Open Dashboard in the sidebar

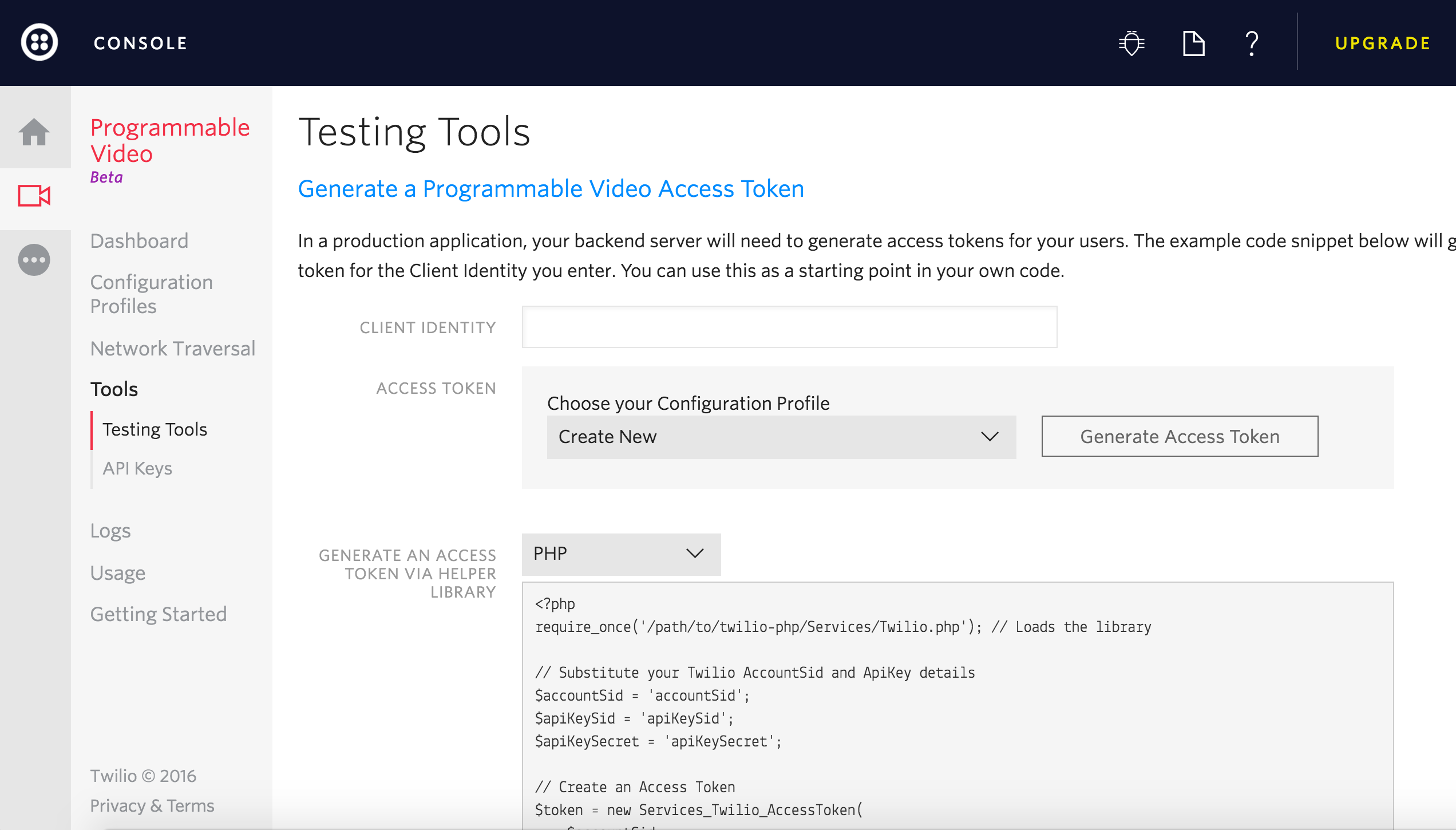139,241
